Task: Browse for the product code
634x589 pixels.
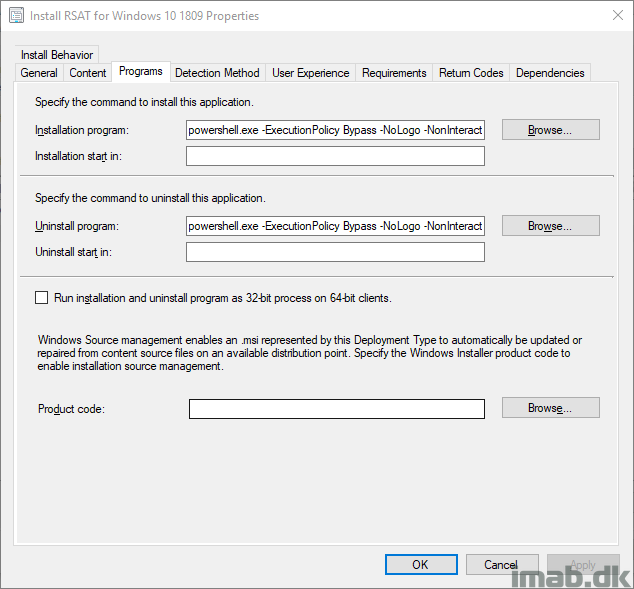Action: 551,408
